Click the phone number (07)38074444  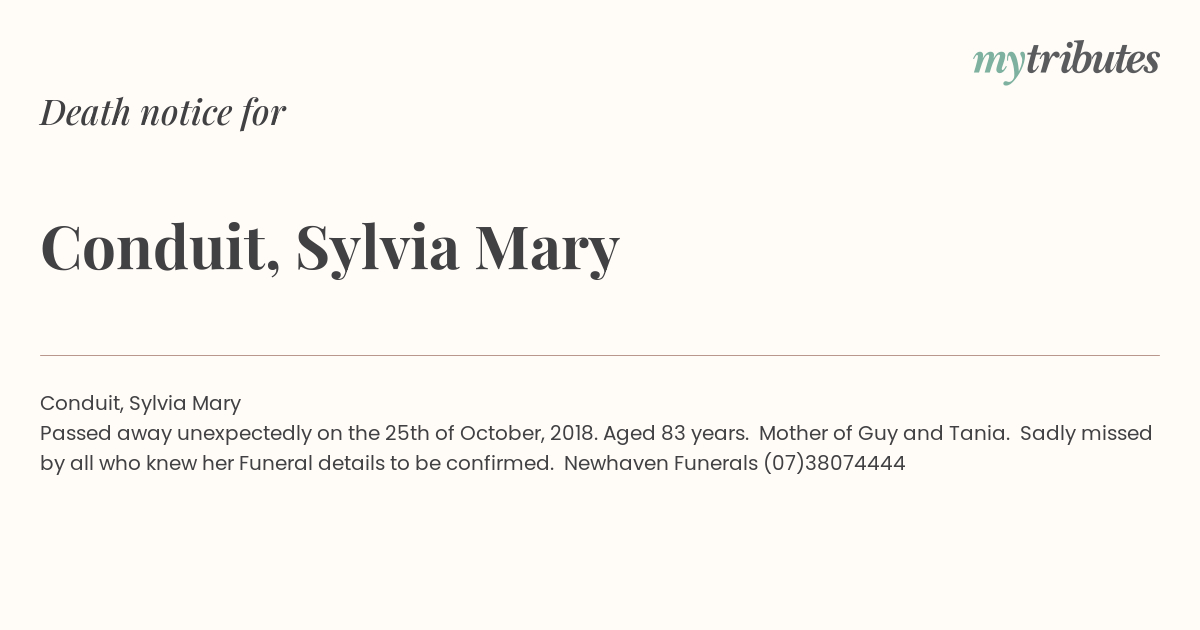[834, 463]
